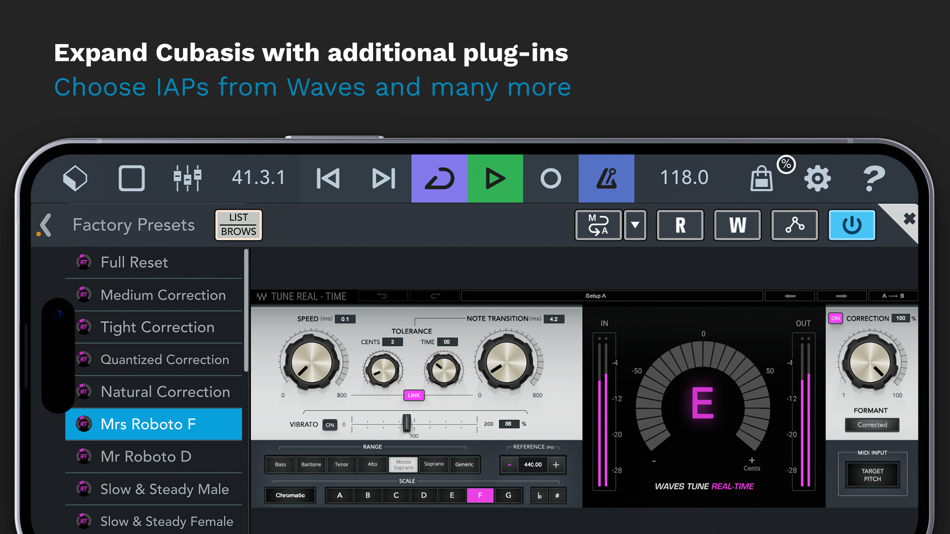Click the plug-in redo arrow

pyautogui.click(x=435, y=296)
